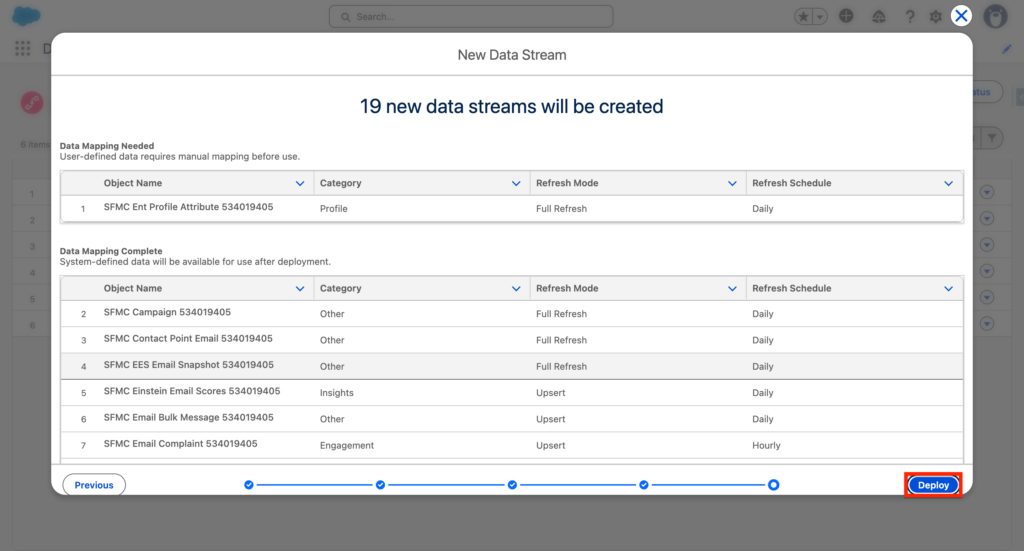Click the first completed progress step
The image size is (1024, 551).
click(249, 485)
